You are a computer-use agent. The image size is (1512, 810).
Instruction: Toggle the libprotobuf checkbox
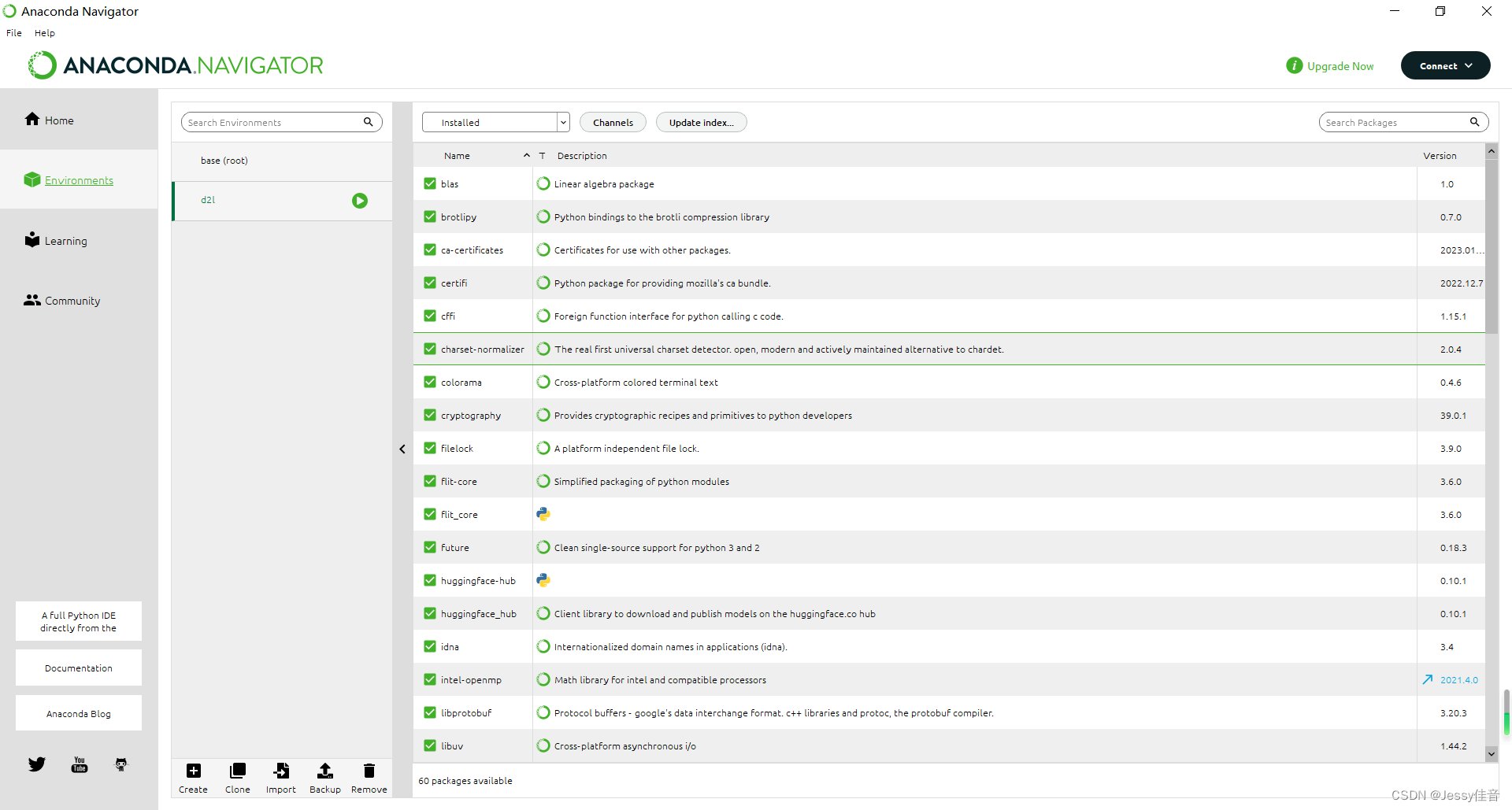(x=430, y=712)
